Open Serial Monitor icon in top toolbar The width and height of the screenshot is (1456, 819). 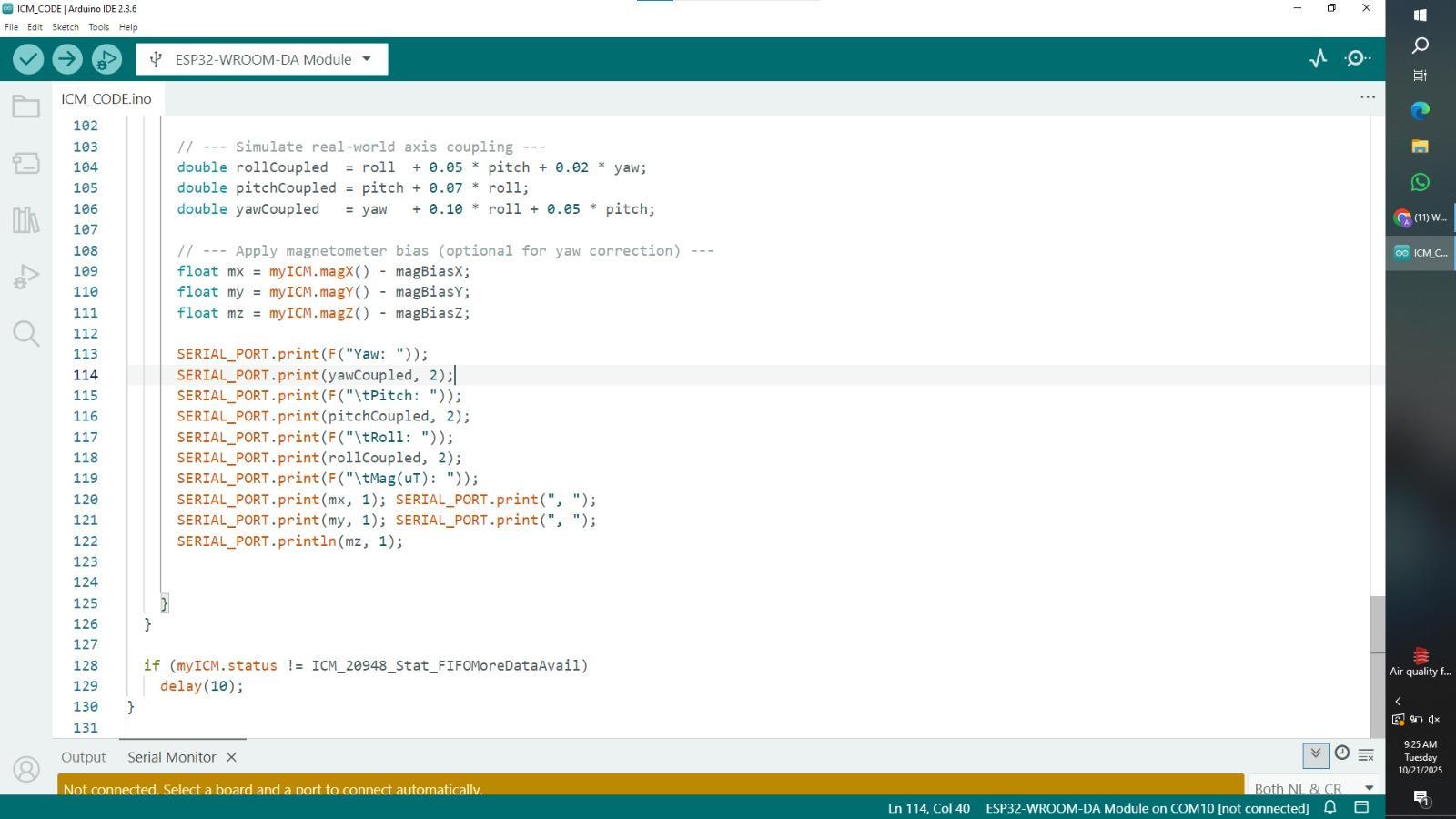[x=1358, y=59]
